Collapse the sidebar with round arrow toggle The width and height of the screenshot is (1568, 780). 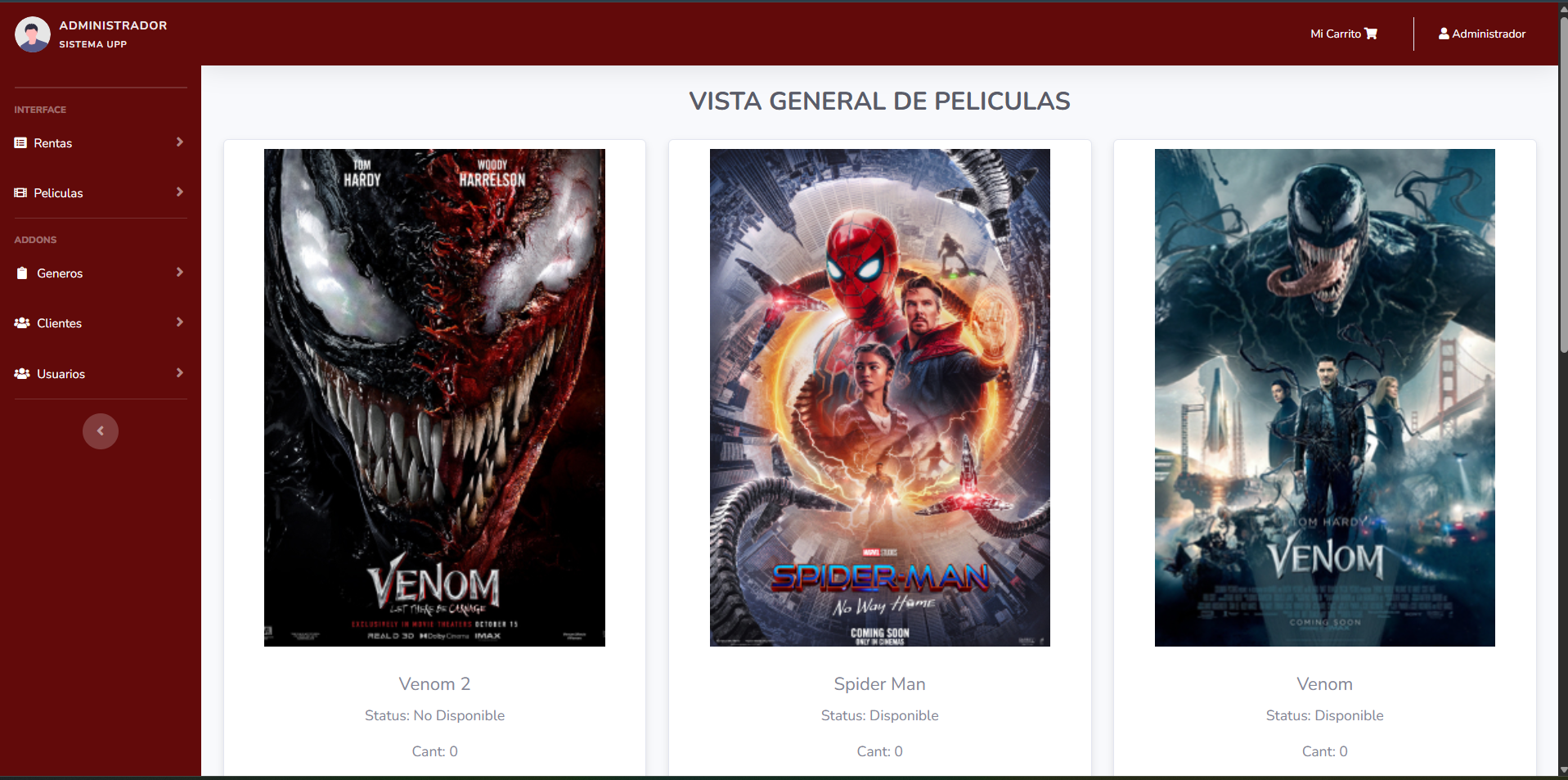coord(101,431)
